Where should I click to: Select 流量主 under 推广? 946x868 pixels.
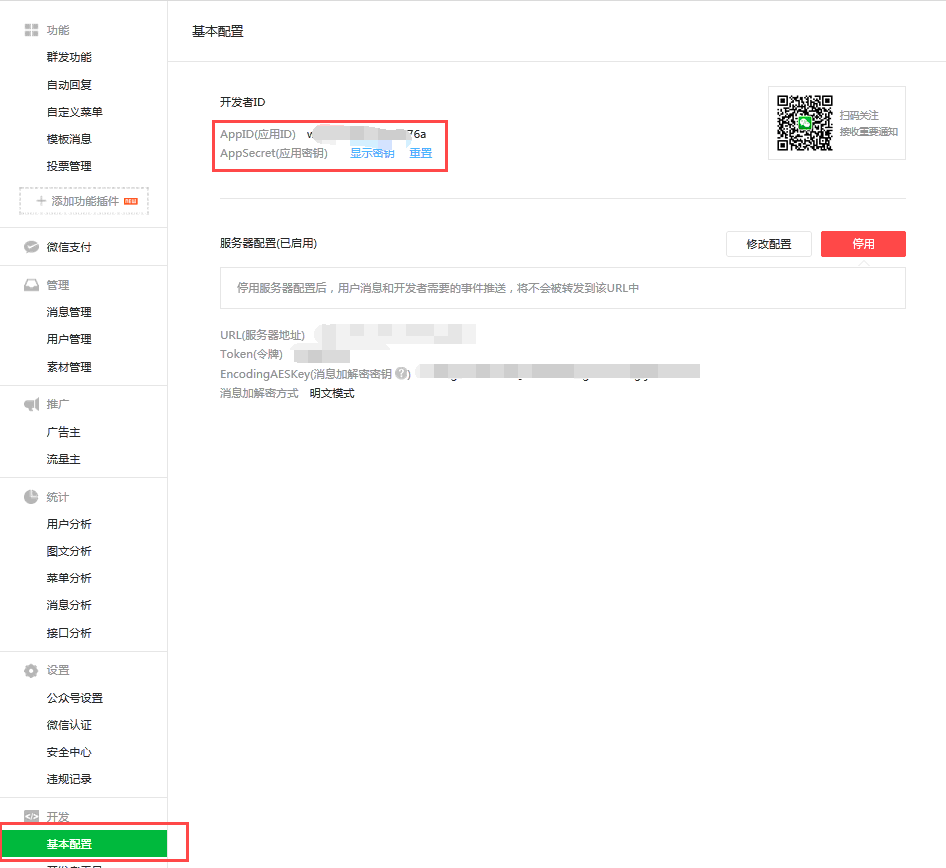coord(63,460)
